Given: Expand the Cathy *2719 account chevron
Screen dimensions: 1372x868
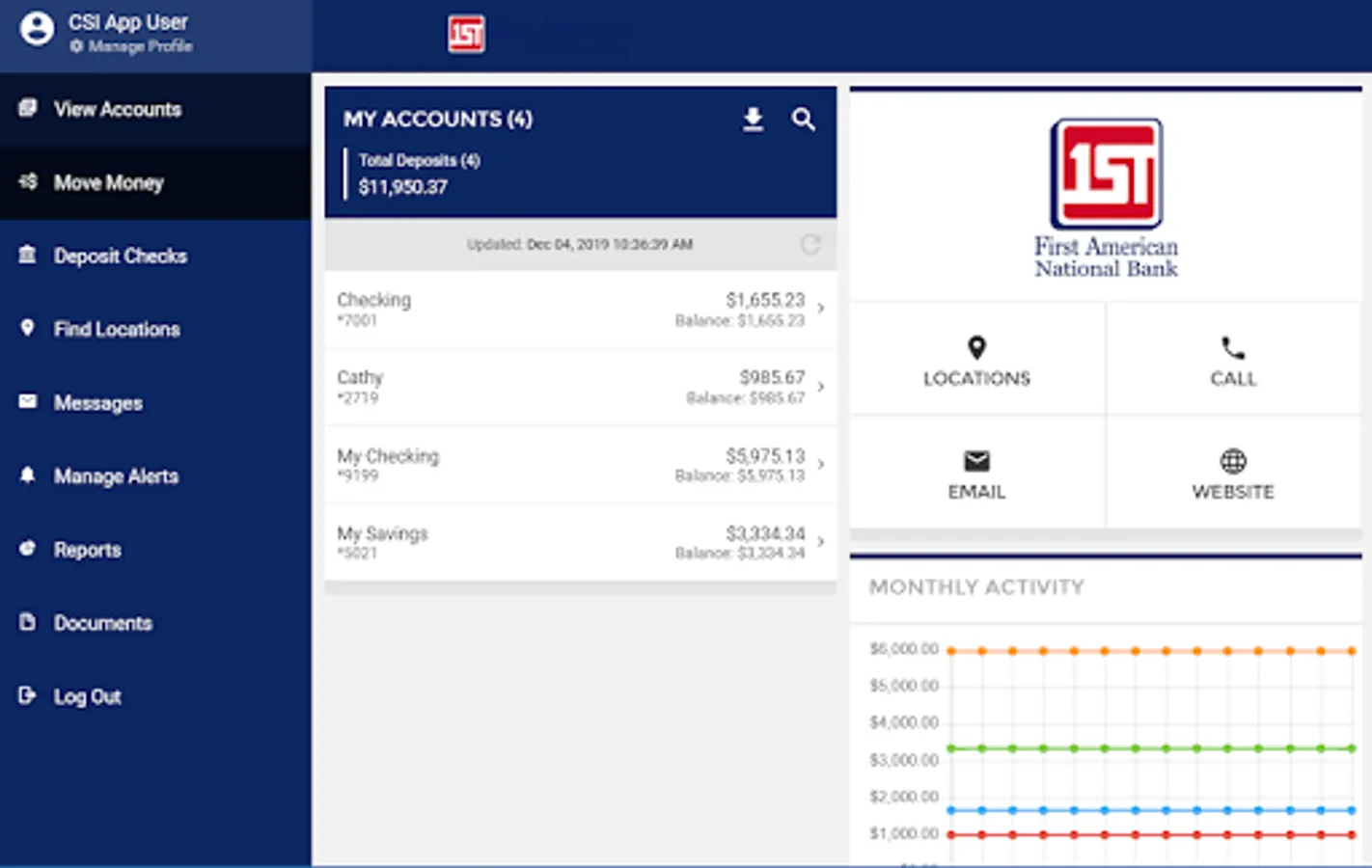Looking at the screenshot, I should (821, 387).
